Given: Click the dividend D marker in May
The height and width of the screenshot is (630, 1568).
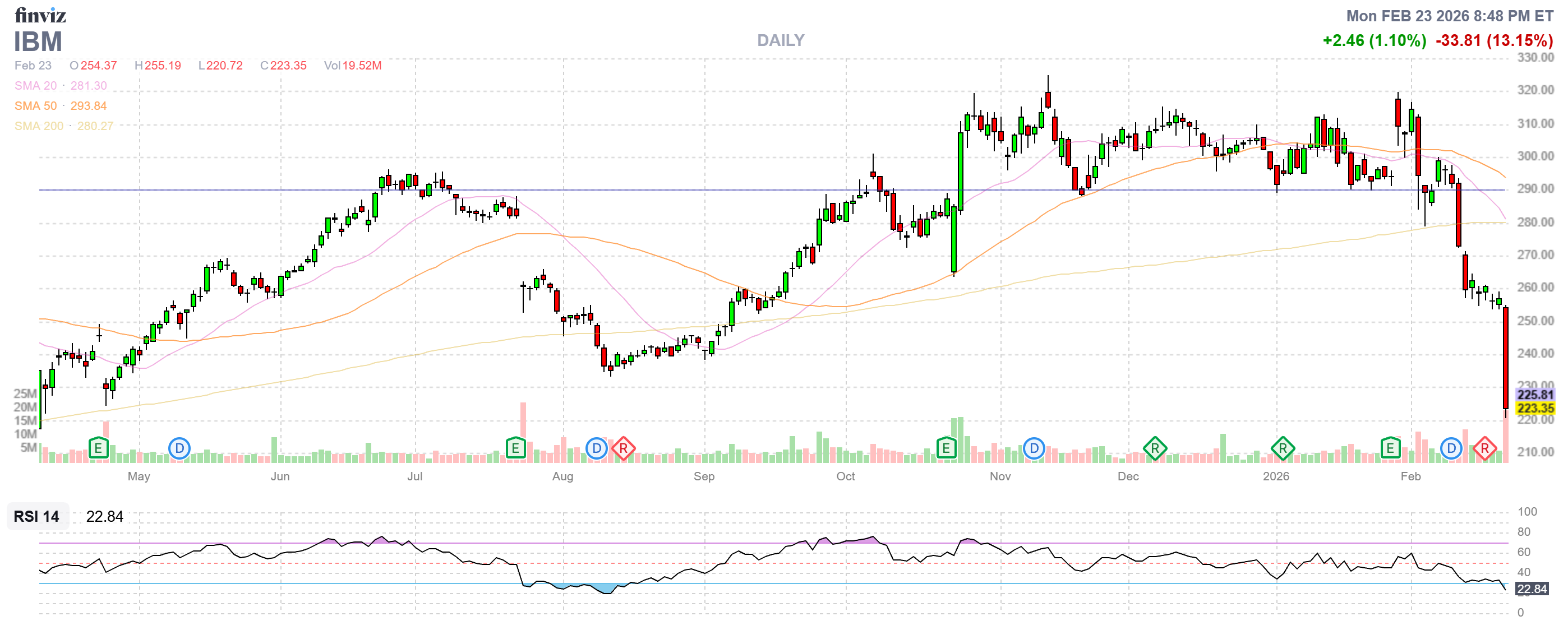Looking at the screenshot, I should 179,449.
